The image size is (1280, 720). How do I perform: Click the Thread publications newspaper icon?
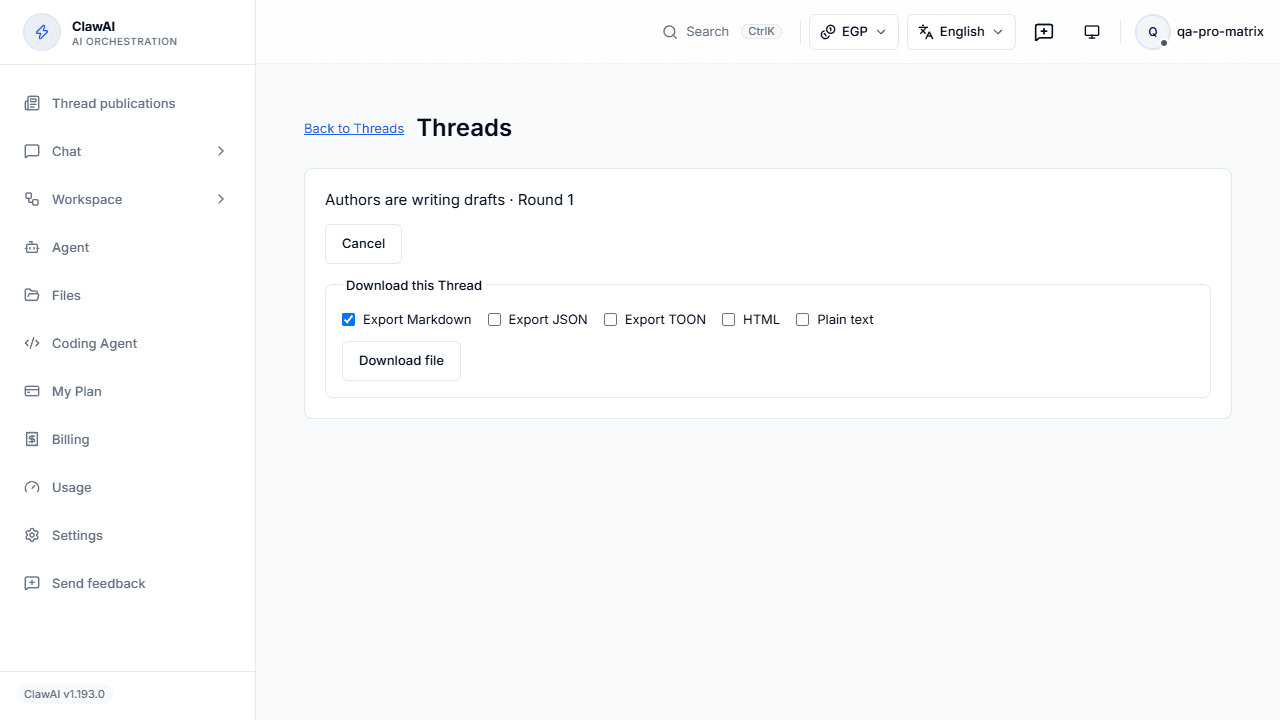tap(32, 103)
